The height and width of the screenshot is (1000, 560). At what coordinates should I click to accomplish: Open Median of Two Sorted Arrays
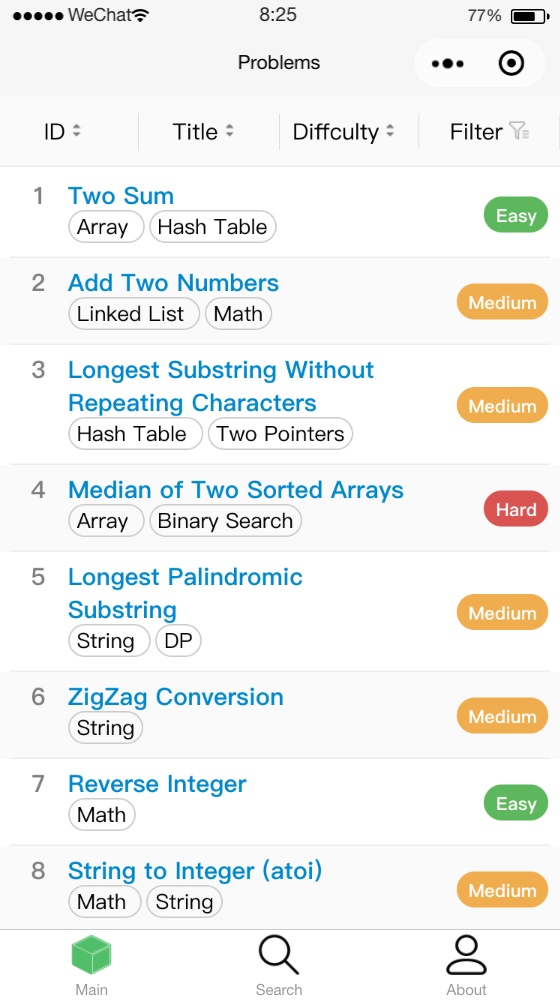coord(236,490)
